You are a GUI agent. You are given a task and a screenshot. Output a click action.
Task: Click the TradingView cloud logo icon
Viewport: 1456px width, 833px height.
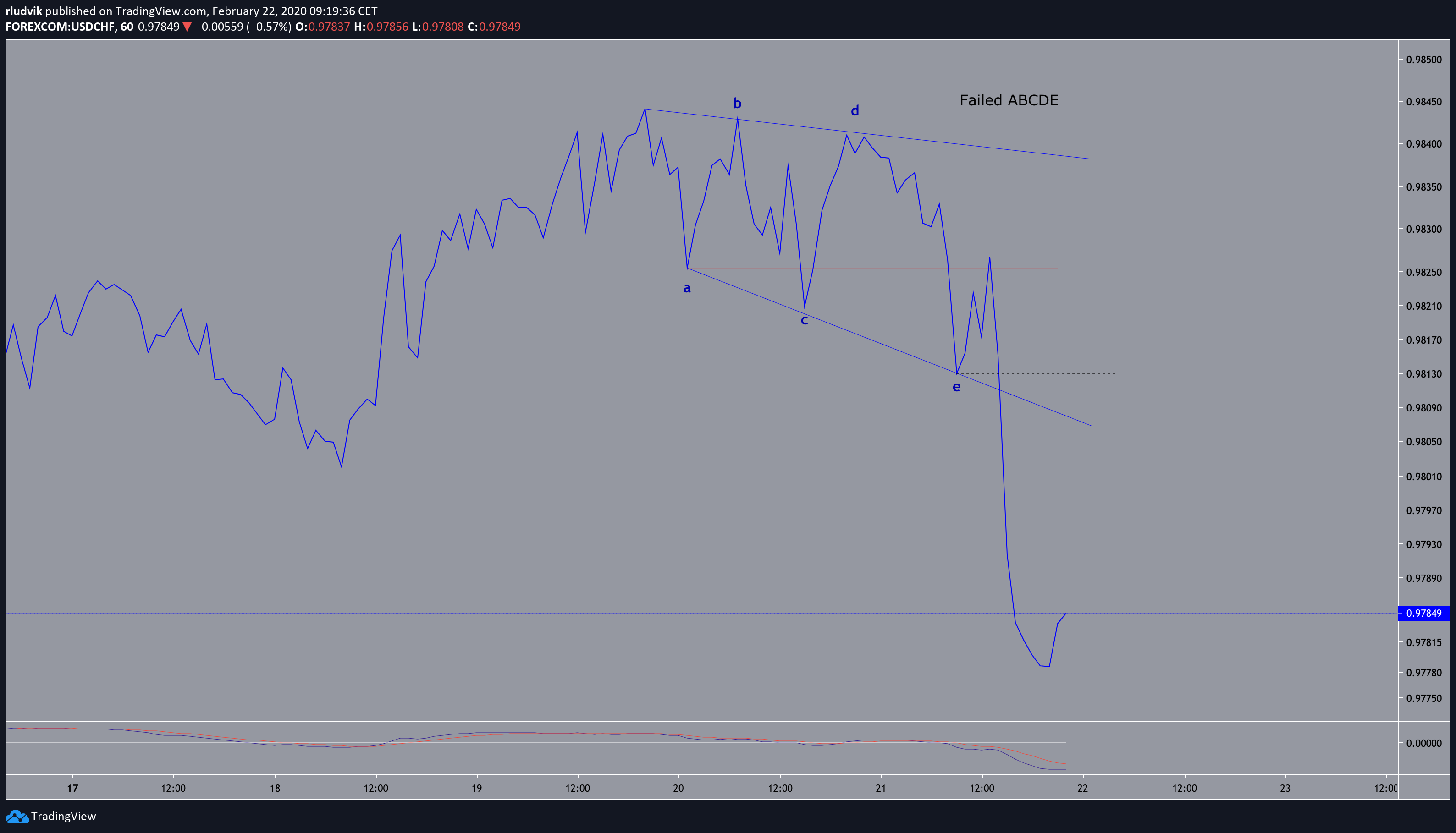coord(17,817)
